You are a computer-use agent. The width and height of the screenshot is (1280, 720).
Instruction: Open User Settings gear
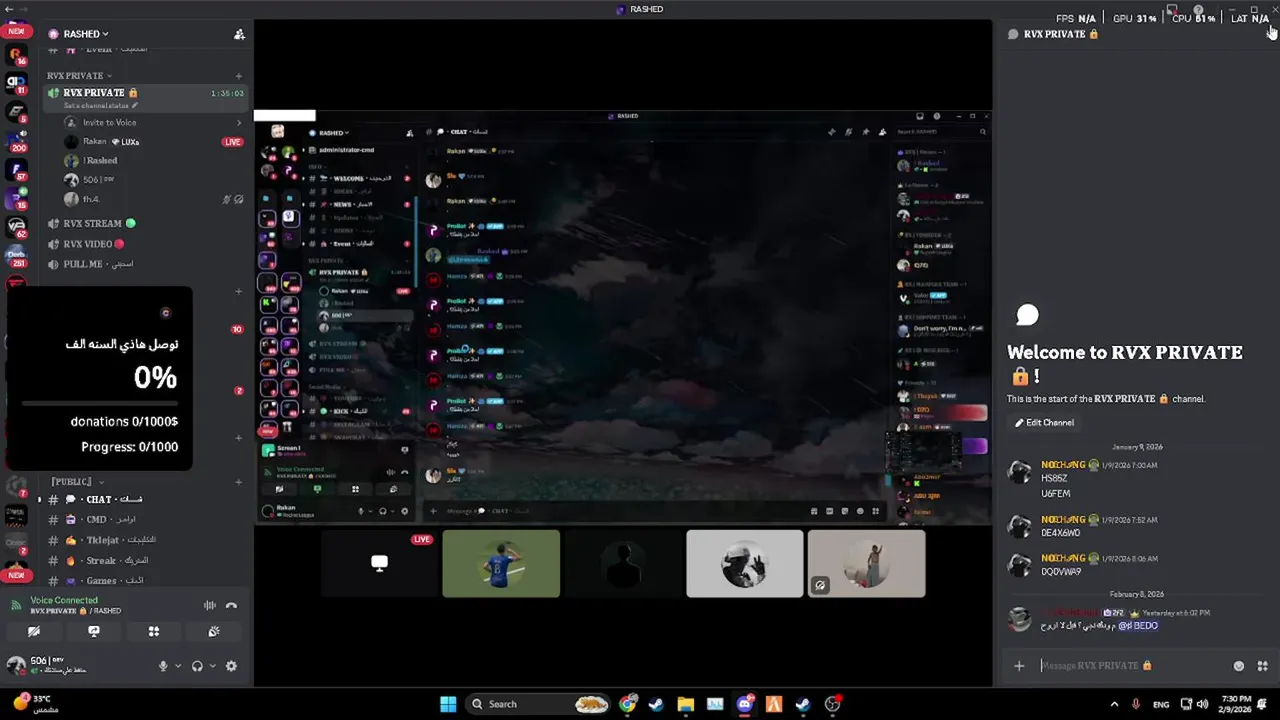[232, 666]
